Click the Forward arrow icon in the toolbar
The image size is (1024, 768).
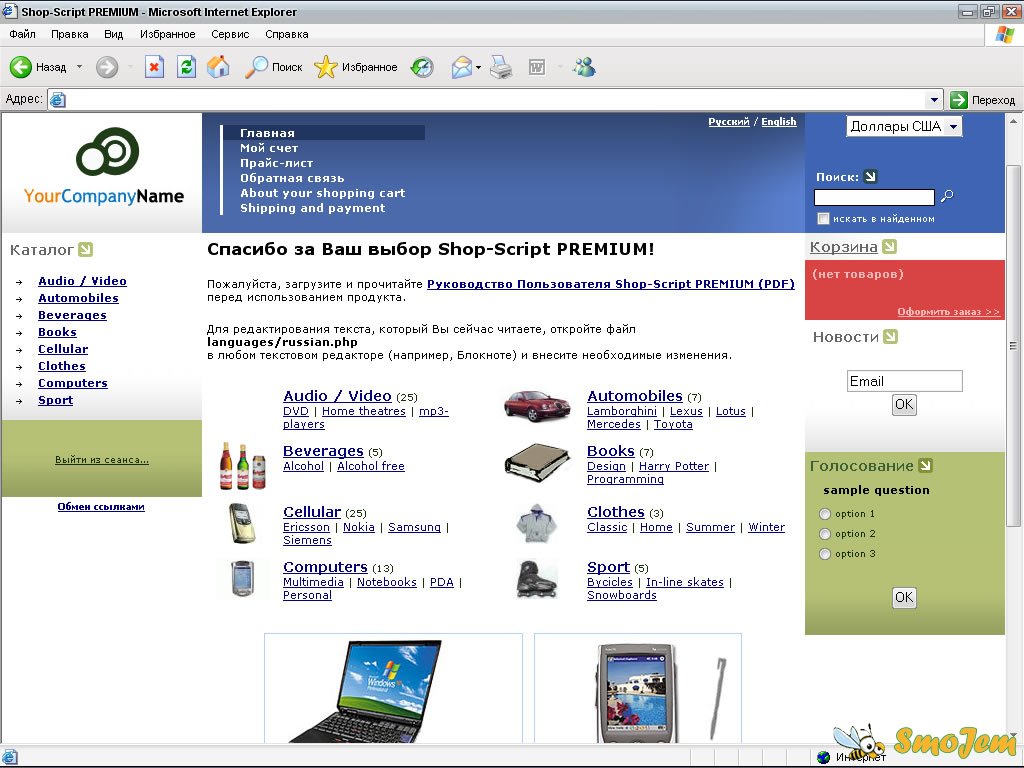pyautogui.click(x=107, y=67)
